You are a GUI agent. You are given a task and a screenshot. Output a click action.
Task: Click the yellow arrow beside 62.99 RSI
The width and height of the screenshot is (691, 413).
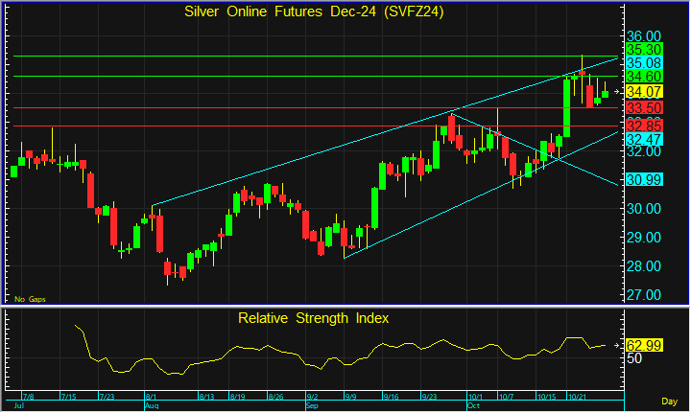[x=617, y=346]
